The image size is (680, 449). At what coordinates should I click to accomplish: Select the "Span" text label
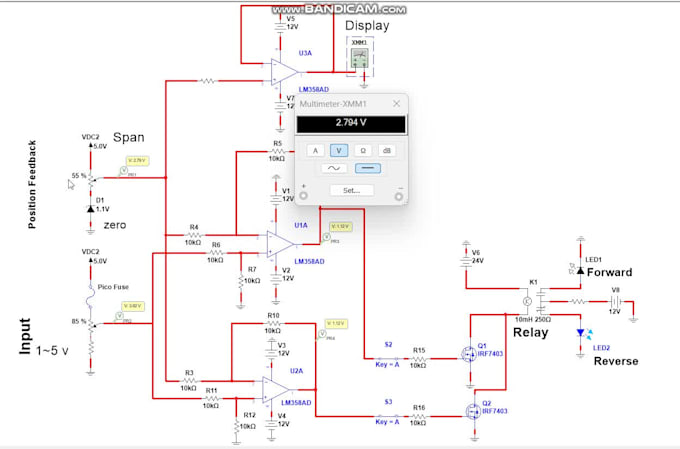128,137
